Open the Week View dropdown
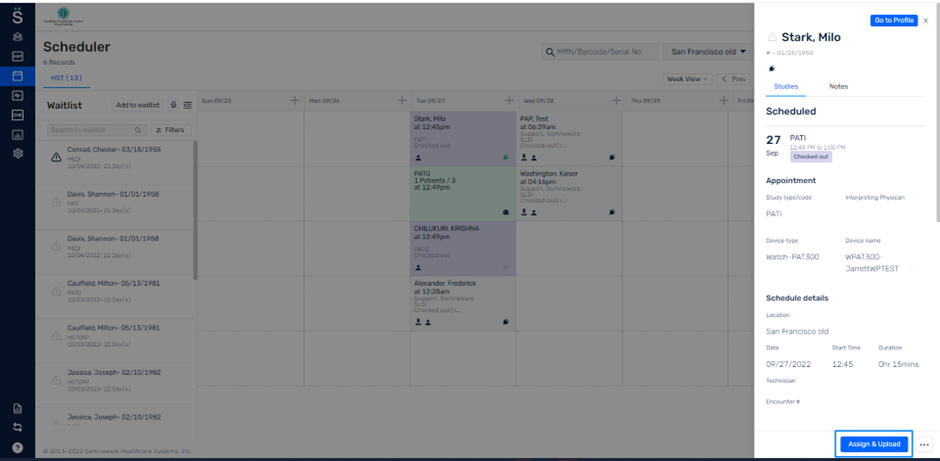Screen dimensions: 940x461 click(x=688, y=79)
